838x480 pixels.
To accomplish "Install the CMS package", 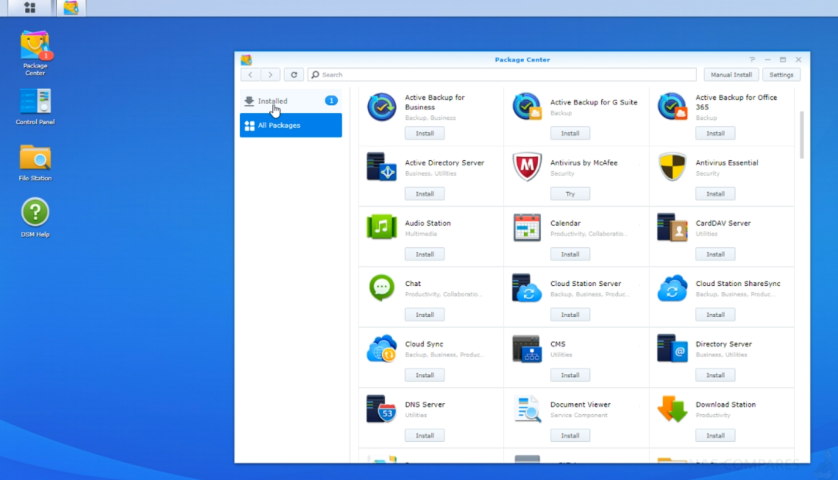I will (570, 375).
